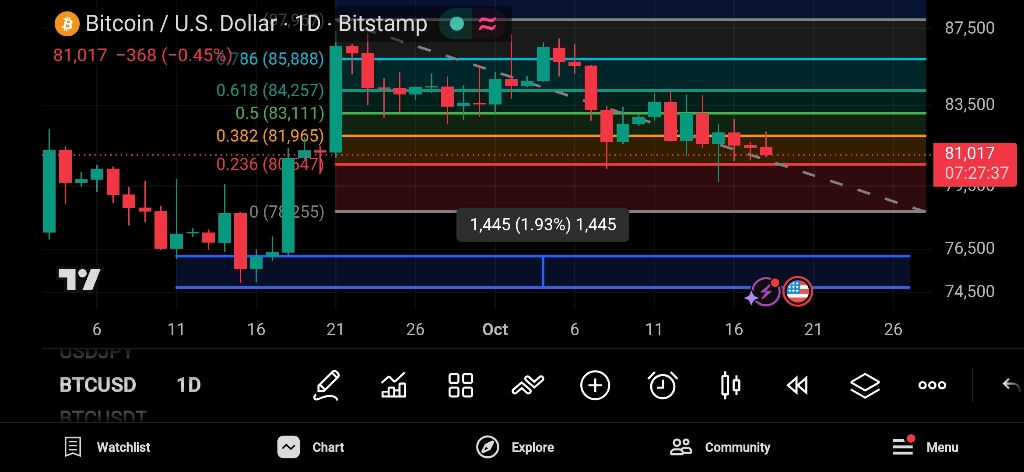Tap the add plus circle icon
1024x472 pixels.
click(595, 385)
